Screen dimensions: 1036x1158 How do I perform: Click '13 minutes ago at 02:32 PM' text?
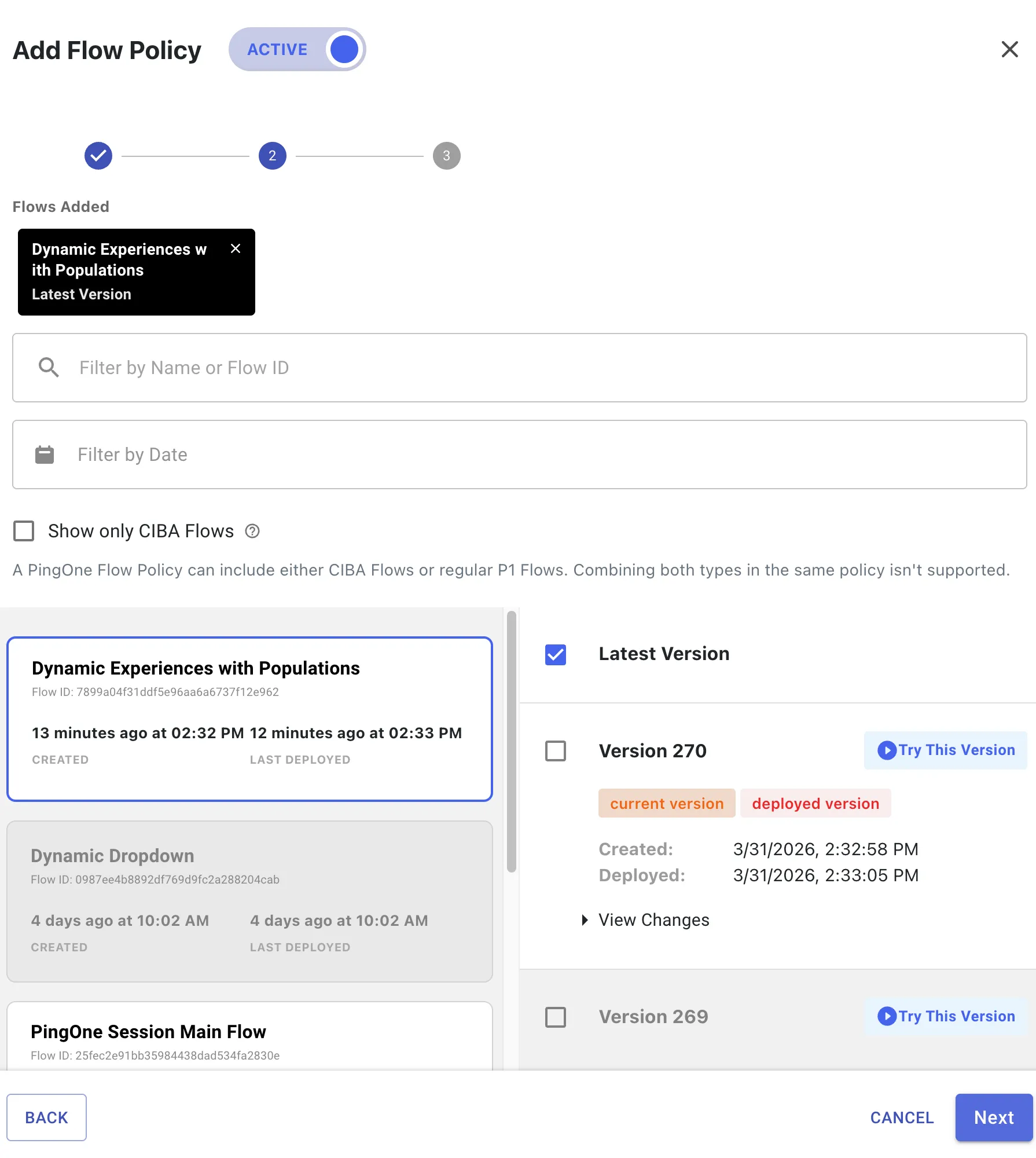(138, 734)
